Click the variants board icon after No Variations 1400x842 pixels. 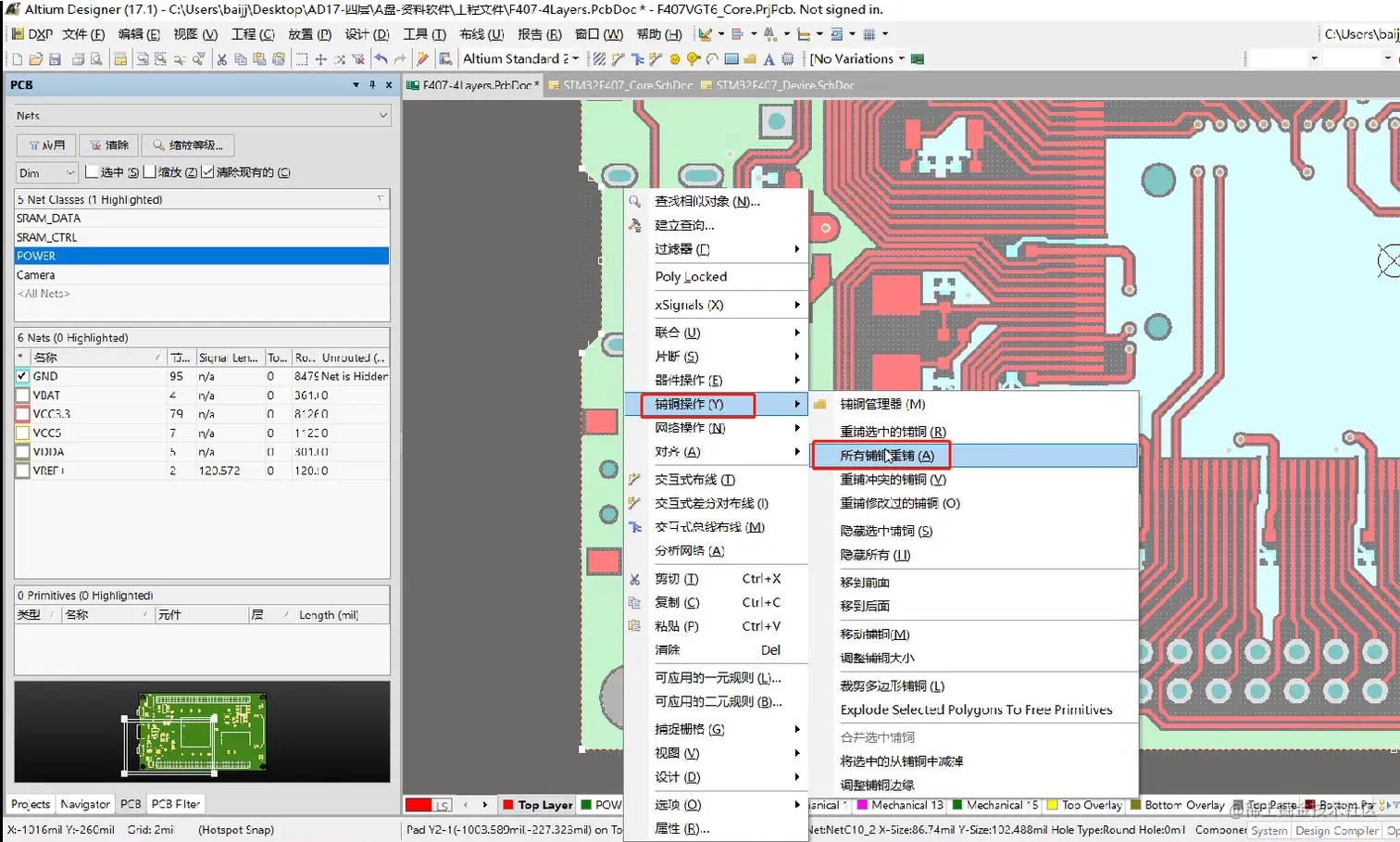(x=918, y=59)
